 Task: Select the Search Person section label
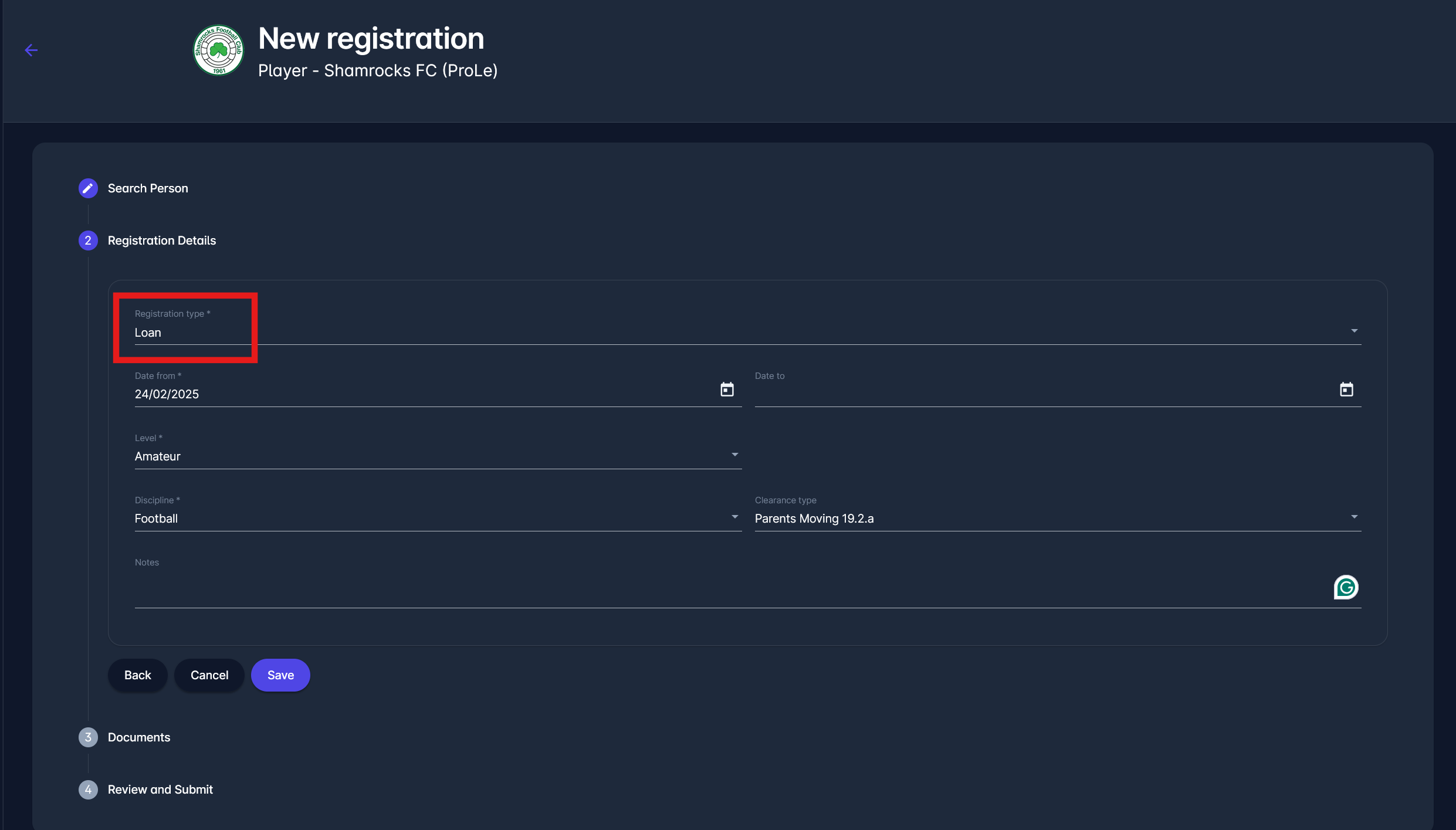click(x=147, y=188)
